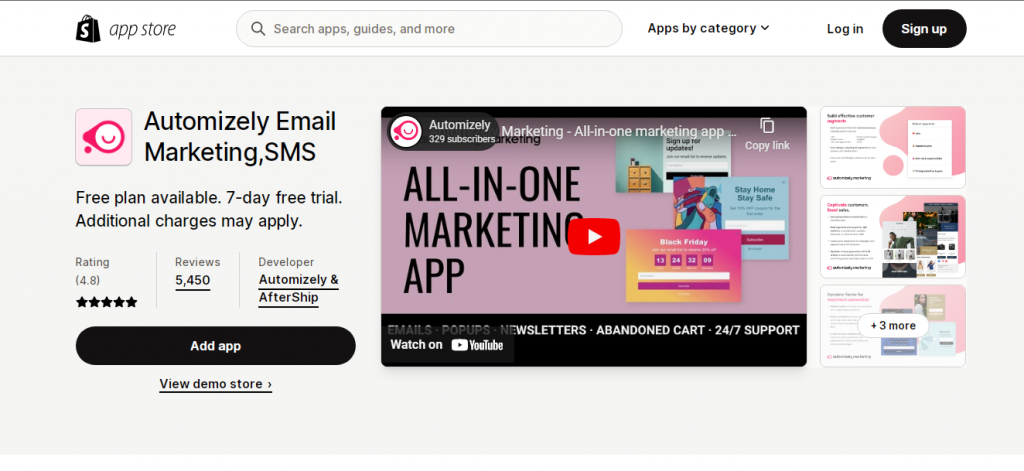Open View demo store link
Viewport: 1024px width, 471px height.
click(216, 384)
